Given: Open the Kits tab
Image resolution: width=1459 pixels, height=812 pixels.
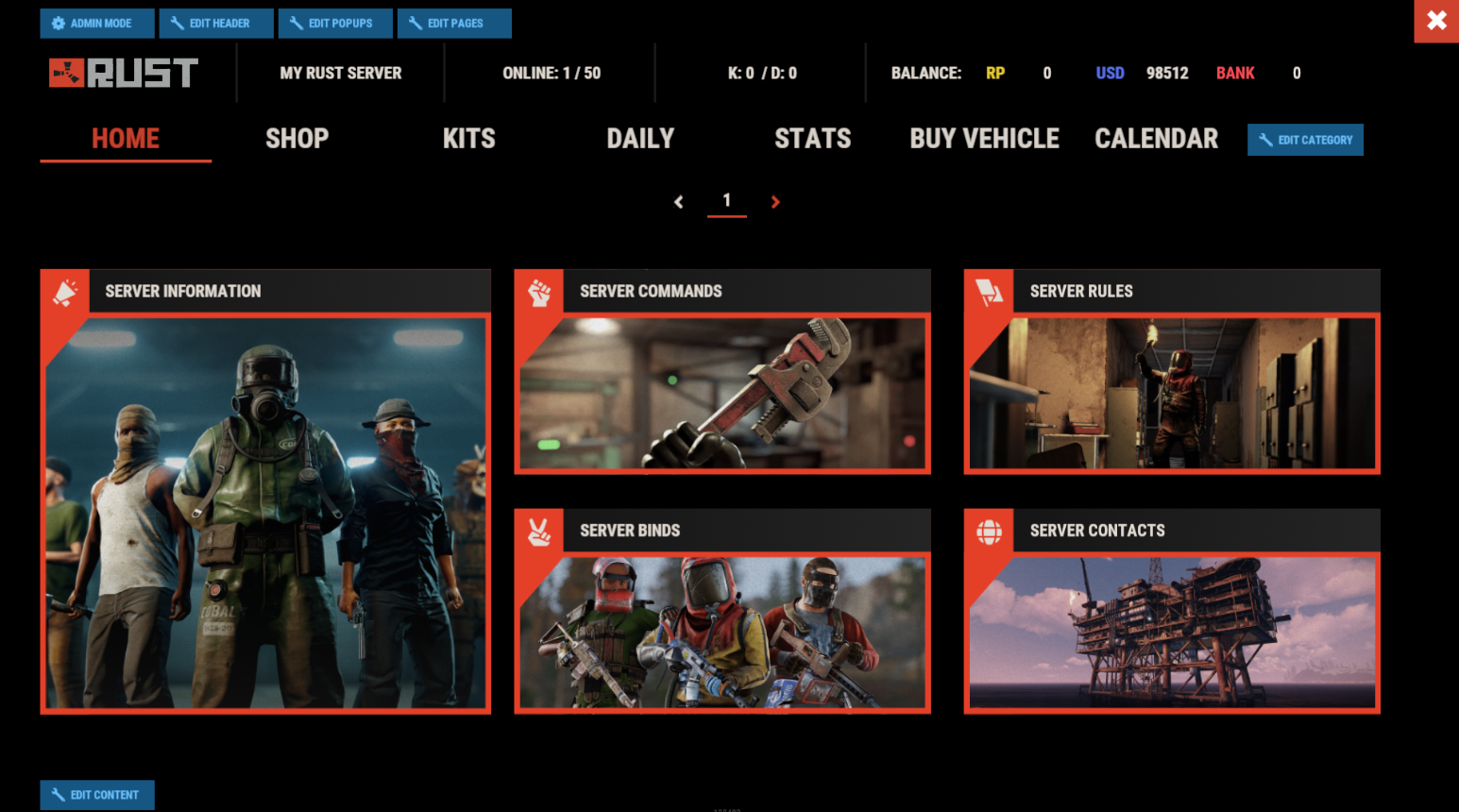Looking at the screenshot, I should (x=469, y=139).
